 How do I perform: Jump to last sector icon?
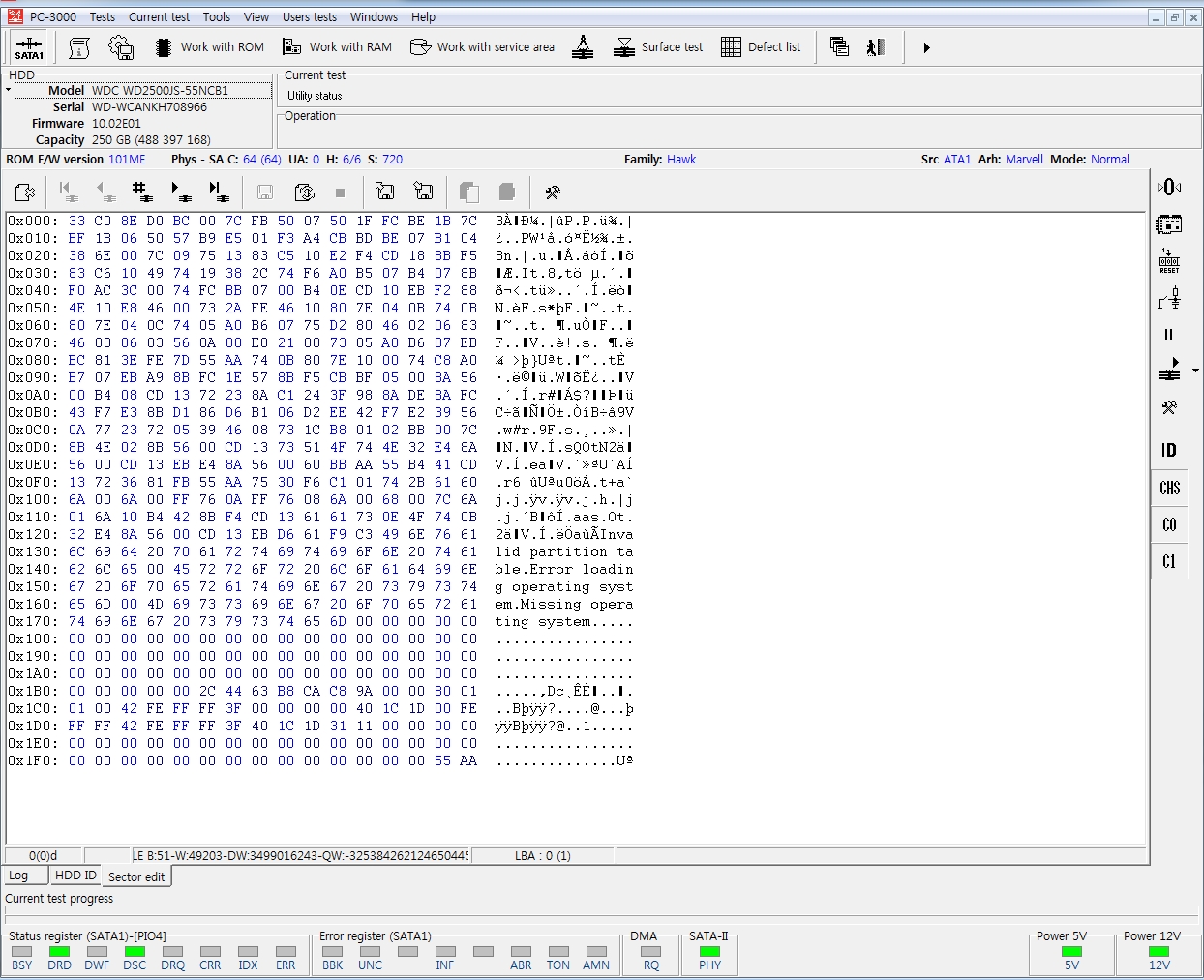[219, 192]
